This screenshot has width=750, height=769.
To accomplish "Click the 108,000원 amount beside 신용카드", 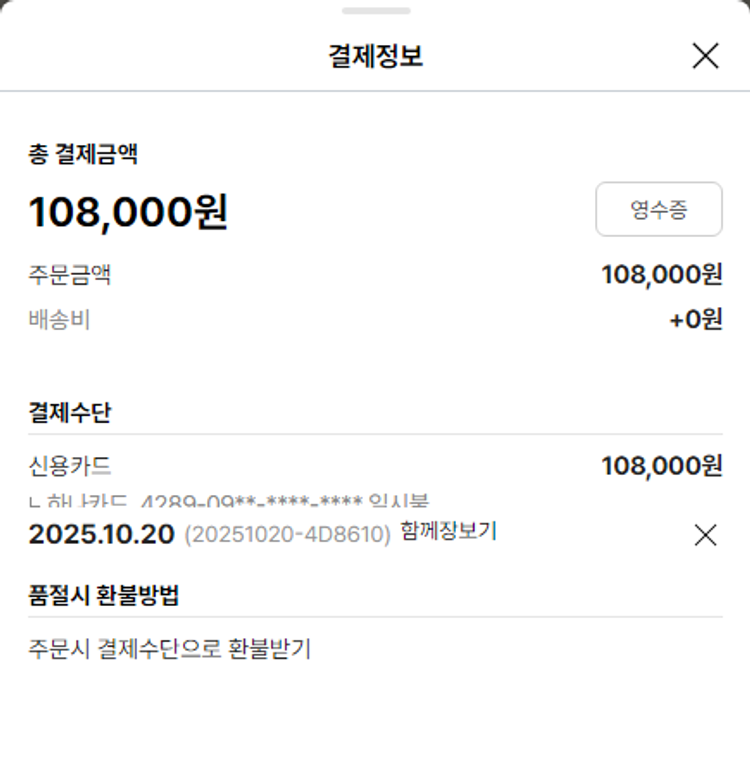I will pyautogui.click(x=661, y=466).
